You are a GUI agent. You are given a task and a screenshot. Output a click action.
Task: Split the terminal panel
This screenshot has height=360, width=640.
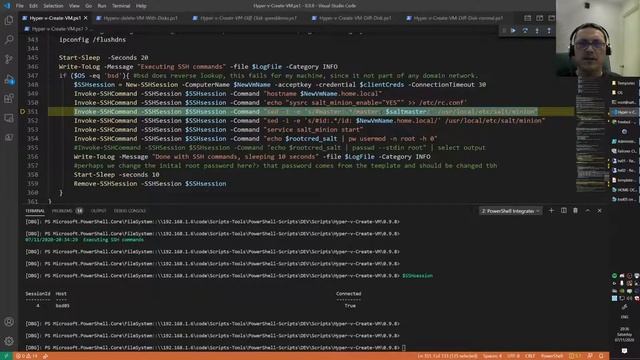coord(564,211)
